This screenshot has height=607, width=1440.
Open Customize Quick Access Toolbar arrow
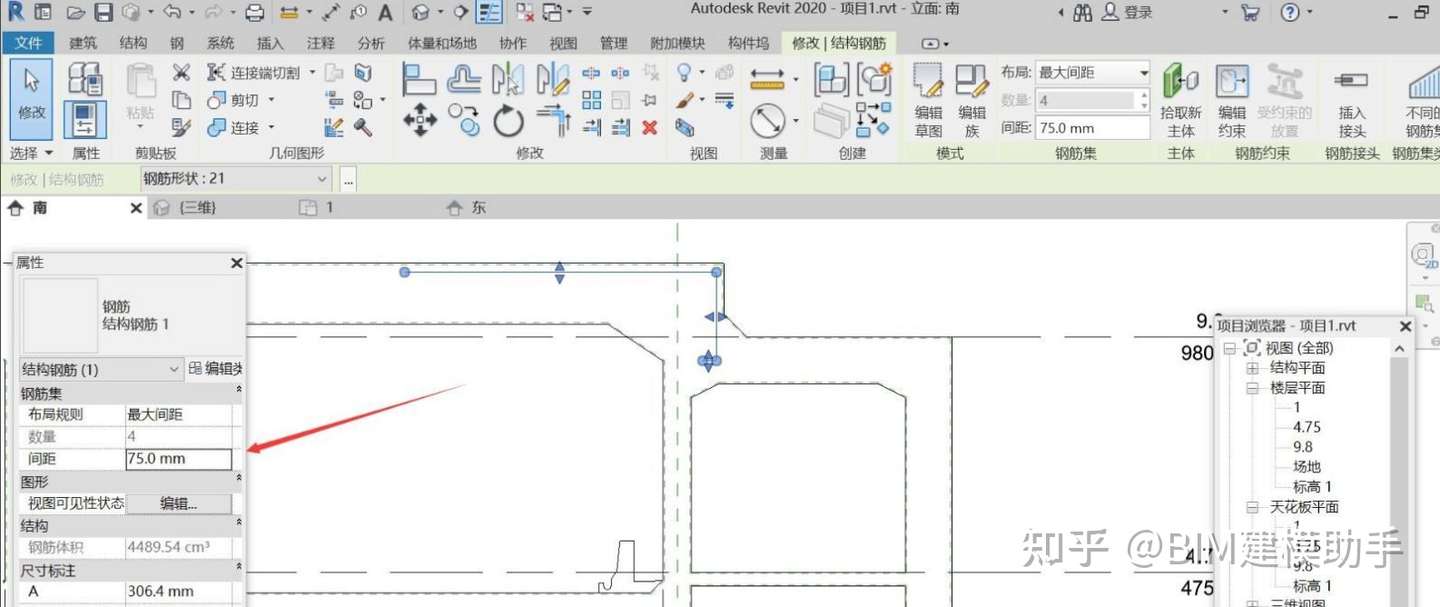tap(587, 12)
